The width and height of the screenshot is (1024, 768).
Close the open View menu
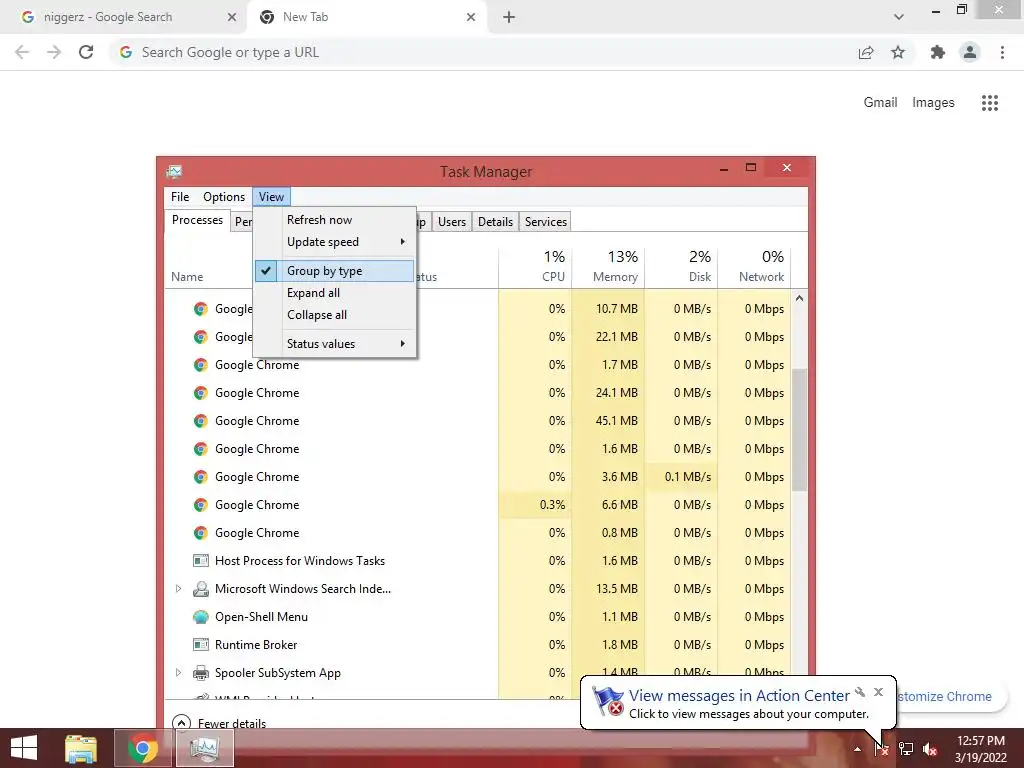click(x=271, y=197)
